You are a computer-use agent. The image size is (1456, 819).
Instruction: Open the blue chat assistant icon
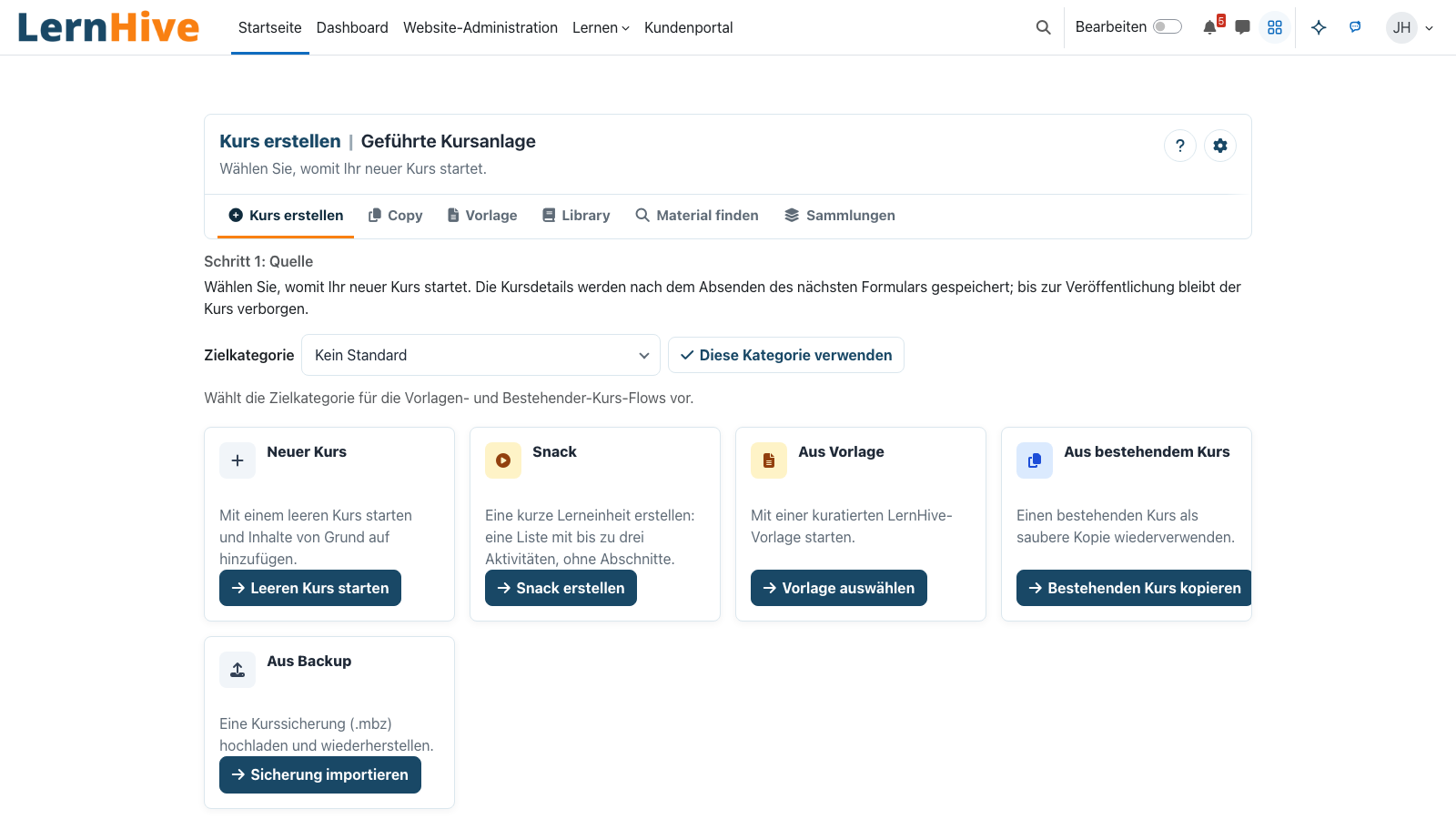(x=1355, y=27)
